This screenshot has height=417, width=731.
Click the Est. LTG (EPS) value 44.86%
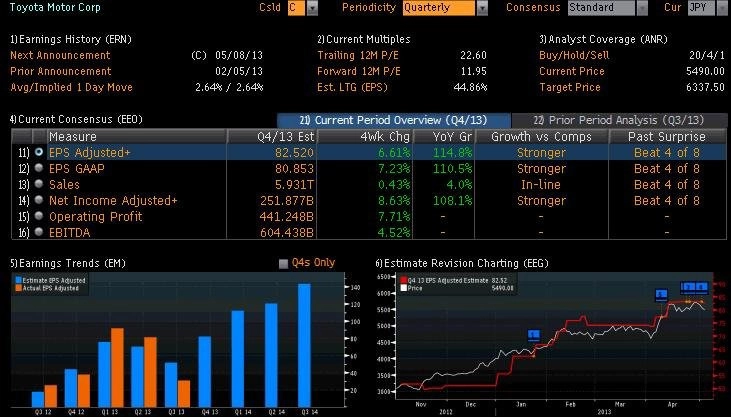(470, 87)
